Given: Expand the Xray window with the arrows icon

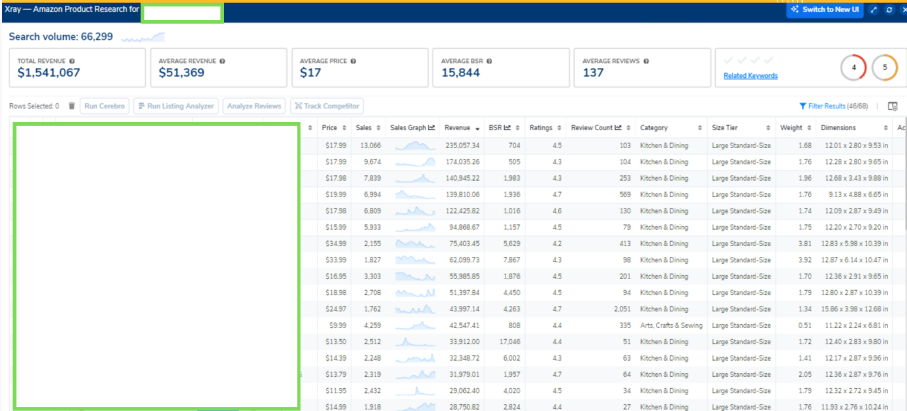Looking at the screenshot, I should (874, 10).
